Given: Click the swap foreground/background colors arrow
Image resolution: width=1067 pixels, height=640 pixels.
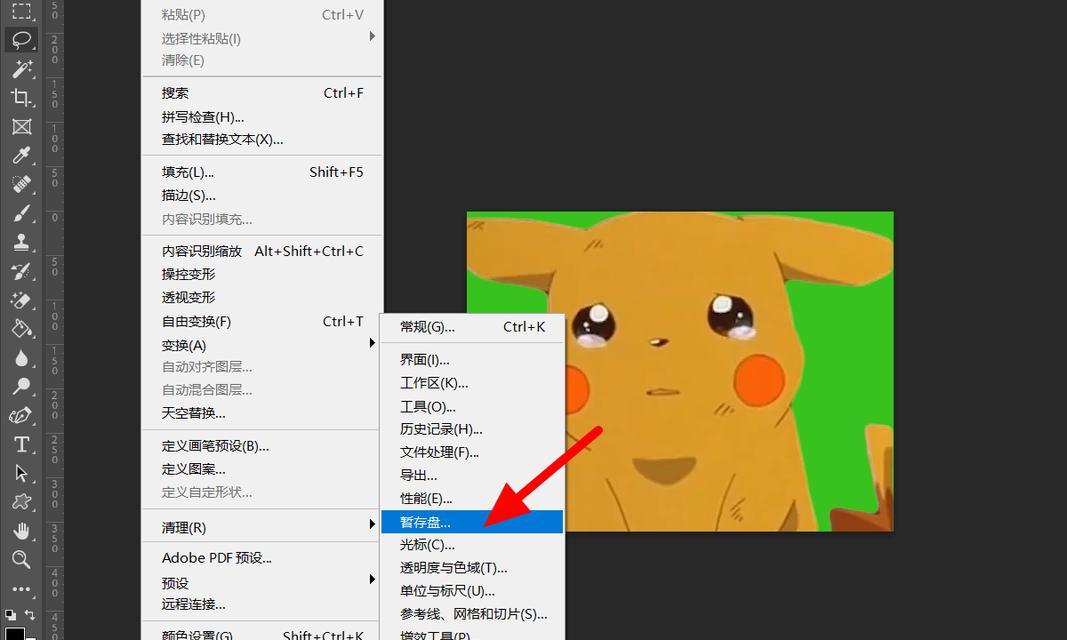Looking at the screenshot, I should pos(30,615).
